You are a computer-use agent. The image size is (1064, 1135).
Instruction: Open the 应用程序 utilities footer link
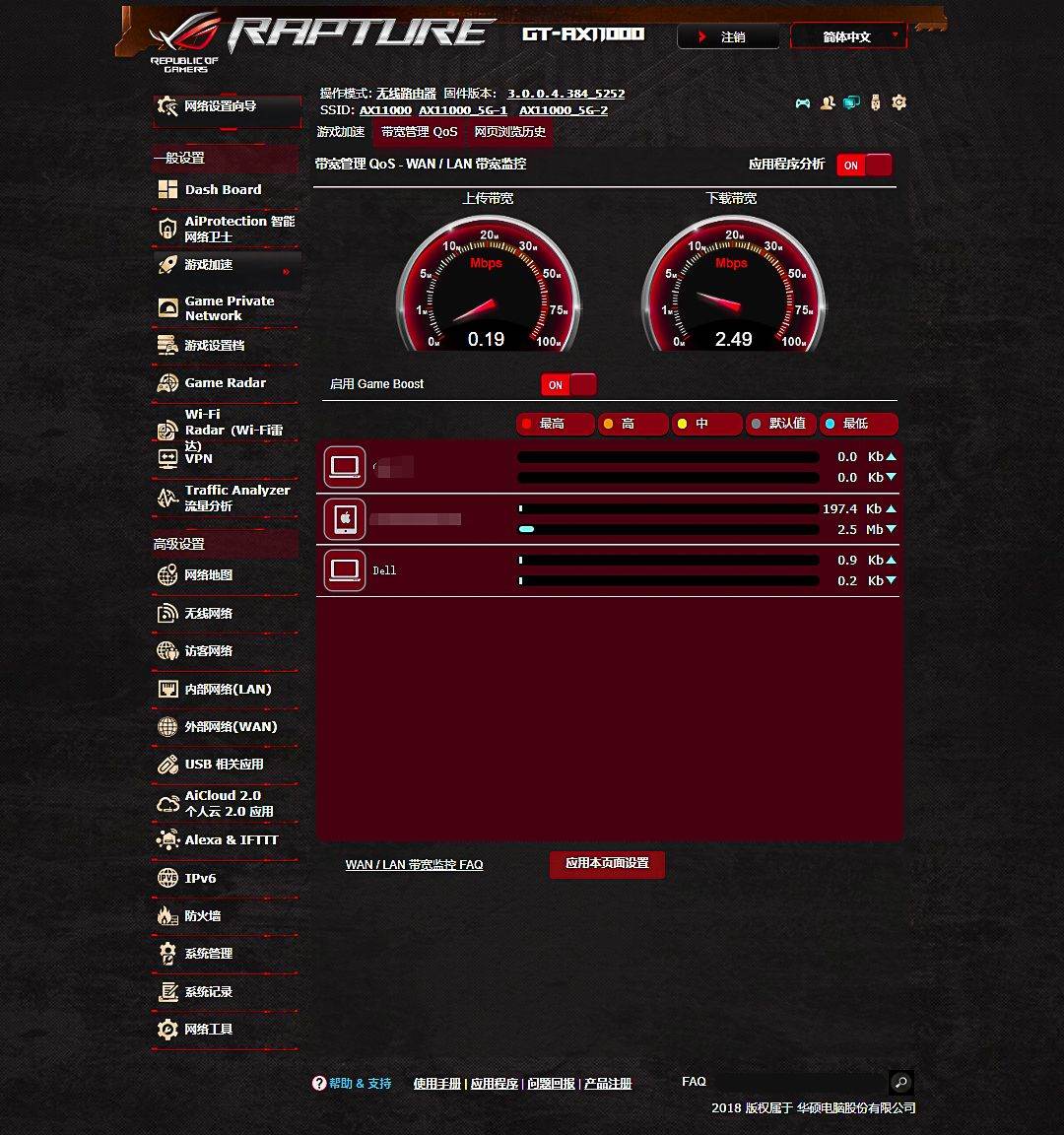(495, 1084)
